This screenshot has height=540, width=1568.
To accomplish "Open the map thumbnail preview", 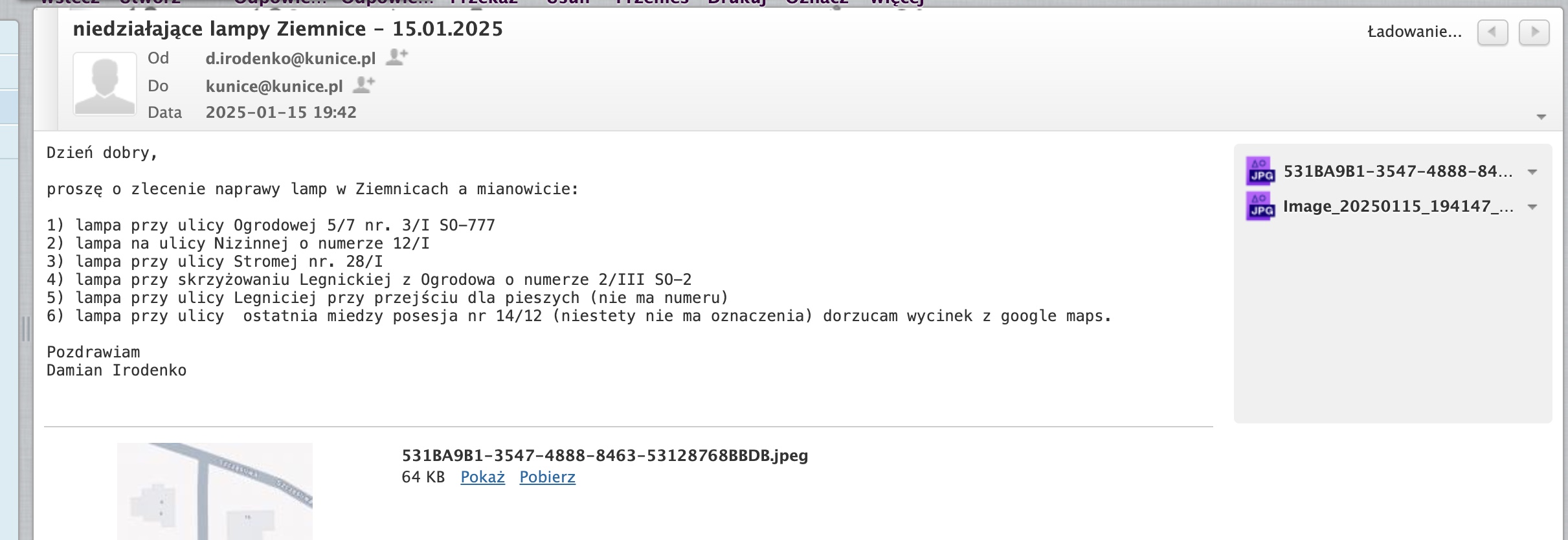I will [214, 491].
